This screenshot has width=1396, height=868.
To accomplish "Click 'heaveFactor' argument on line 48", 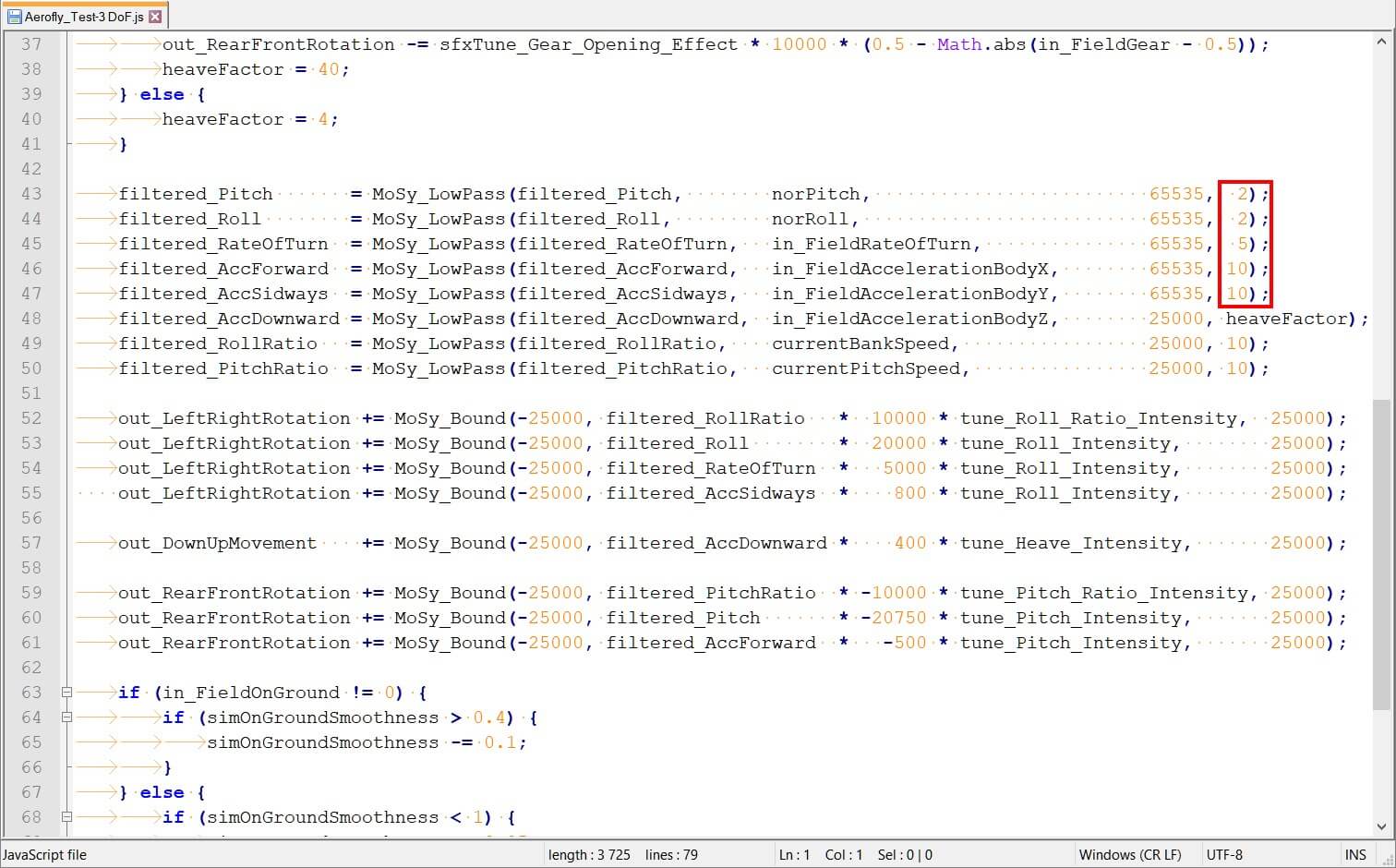I will (x=1286, y=319).
